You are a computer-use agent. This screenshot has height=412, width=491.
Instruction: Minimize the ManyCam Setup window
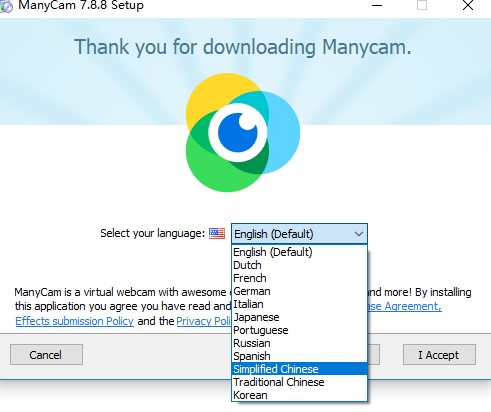[x=377, y=5]
